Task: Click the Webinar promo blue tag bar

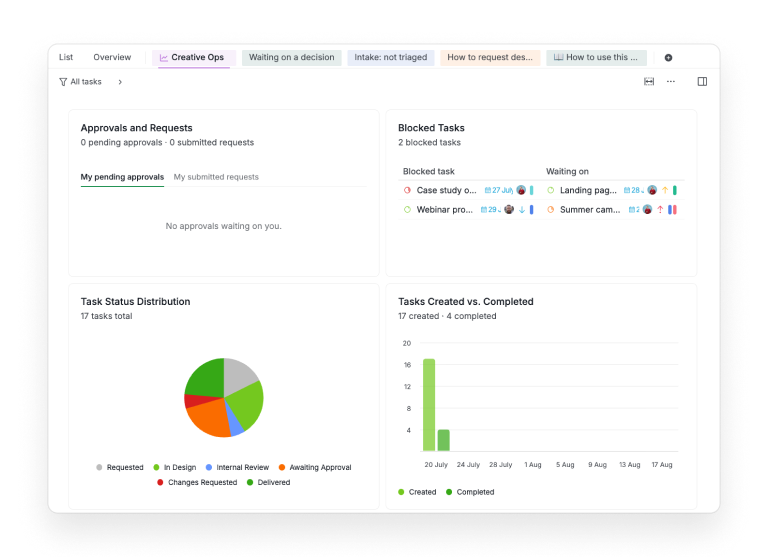Action: pos(531,210)
